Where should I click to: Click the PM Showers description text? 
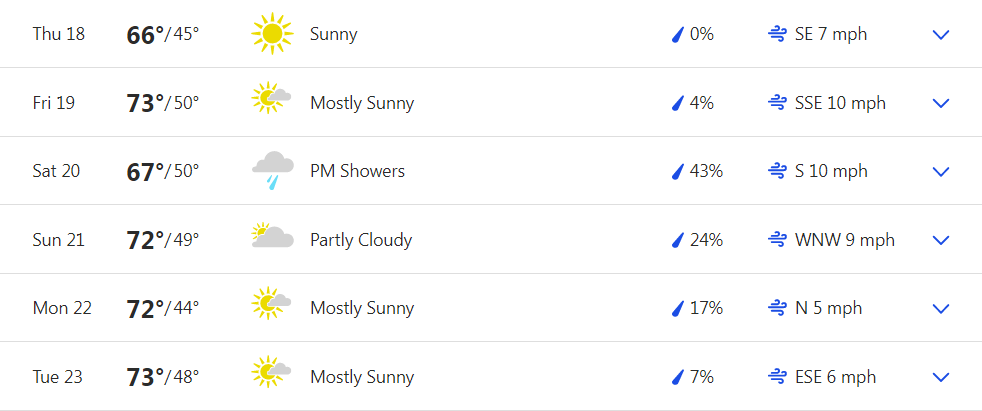(358, 171)
